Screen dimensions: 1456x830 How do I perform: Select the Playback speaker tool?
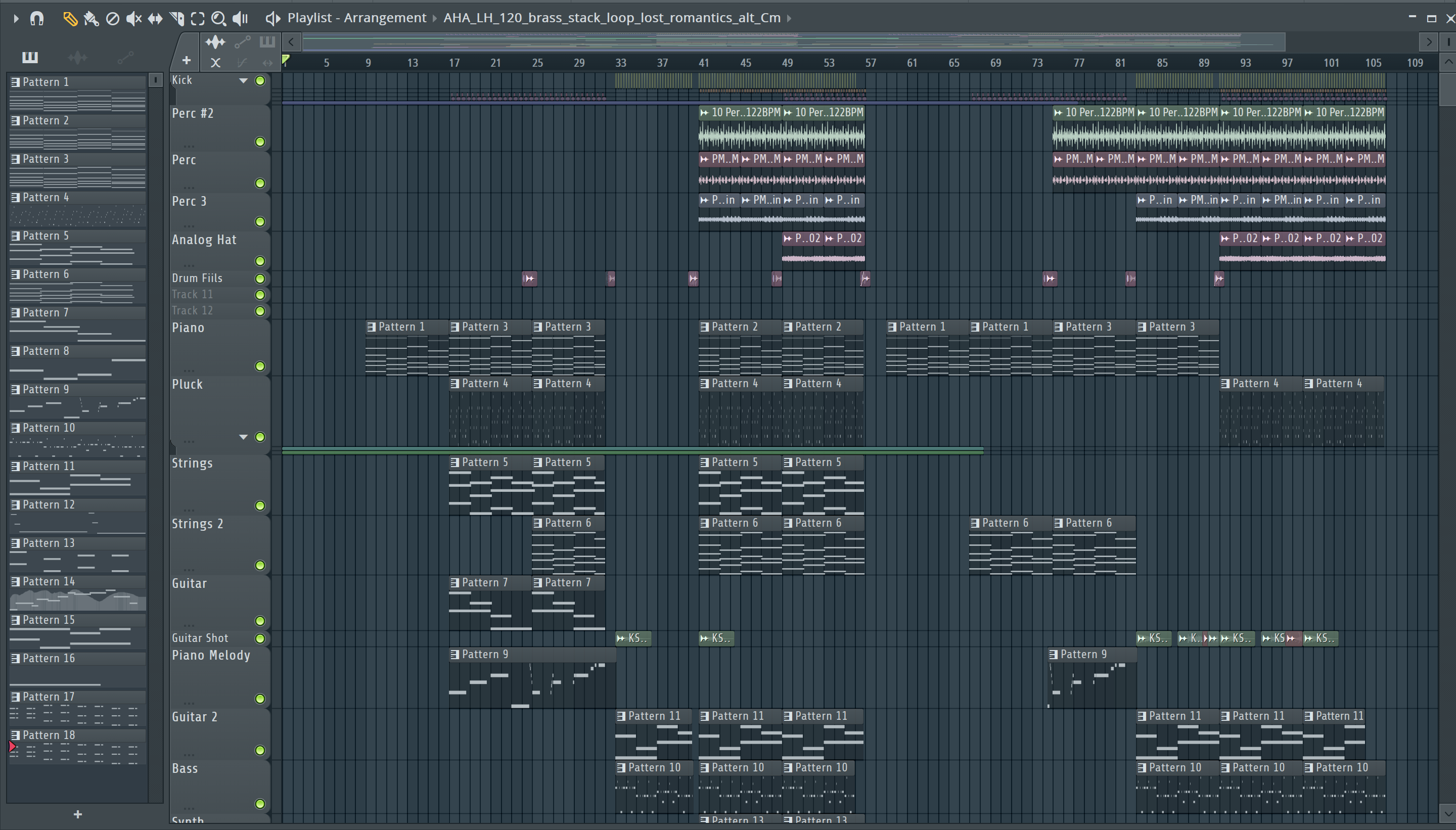pyautogui.click(x=240, y=19)
